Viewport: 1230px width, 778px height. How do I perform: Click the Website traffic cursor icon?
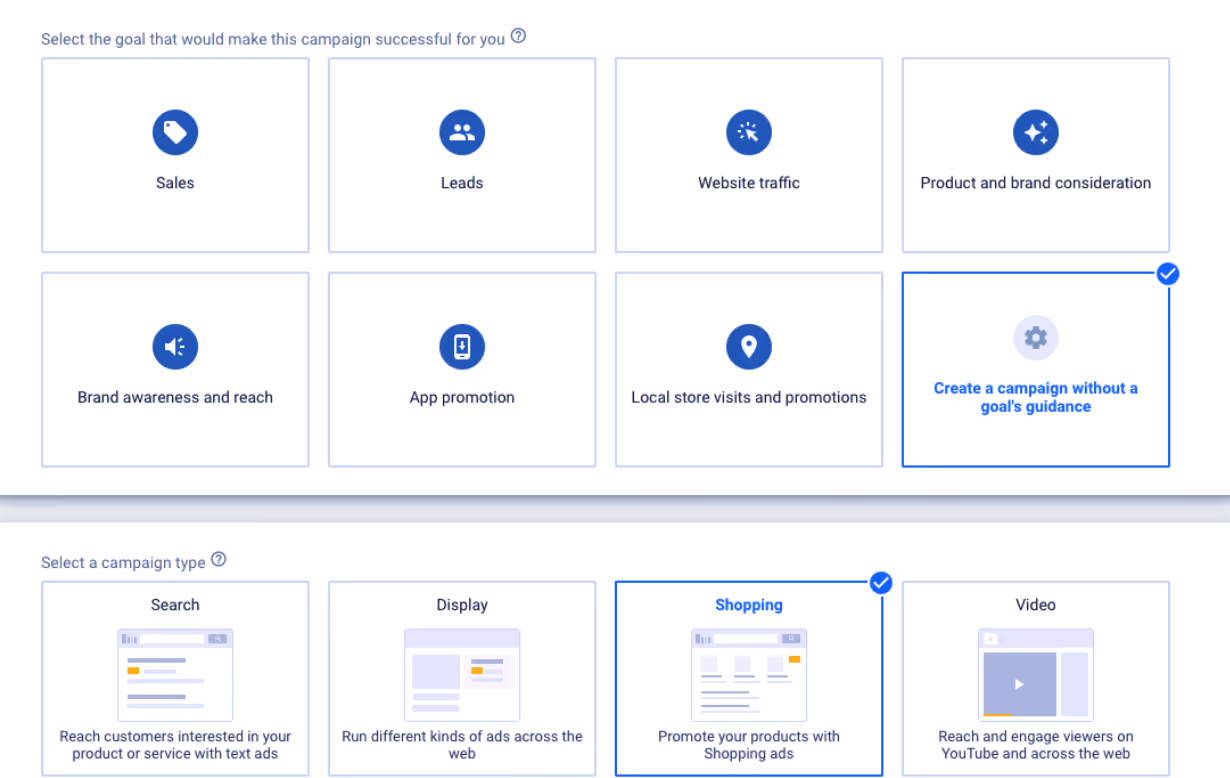(x=749, y=132)
